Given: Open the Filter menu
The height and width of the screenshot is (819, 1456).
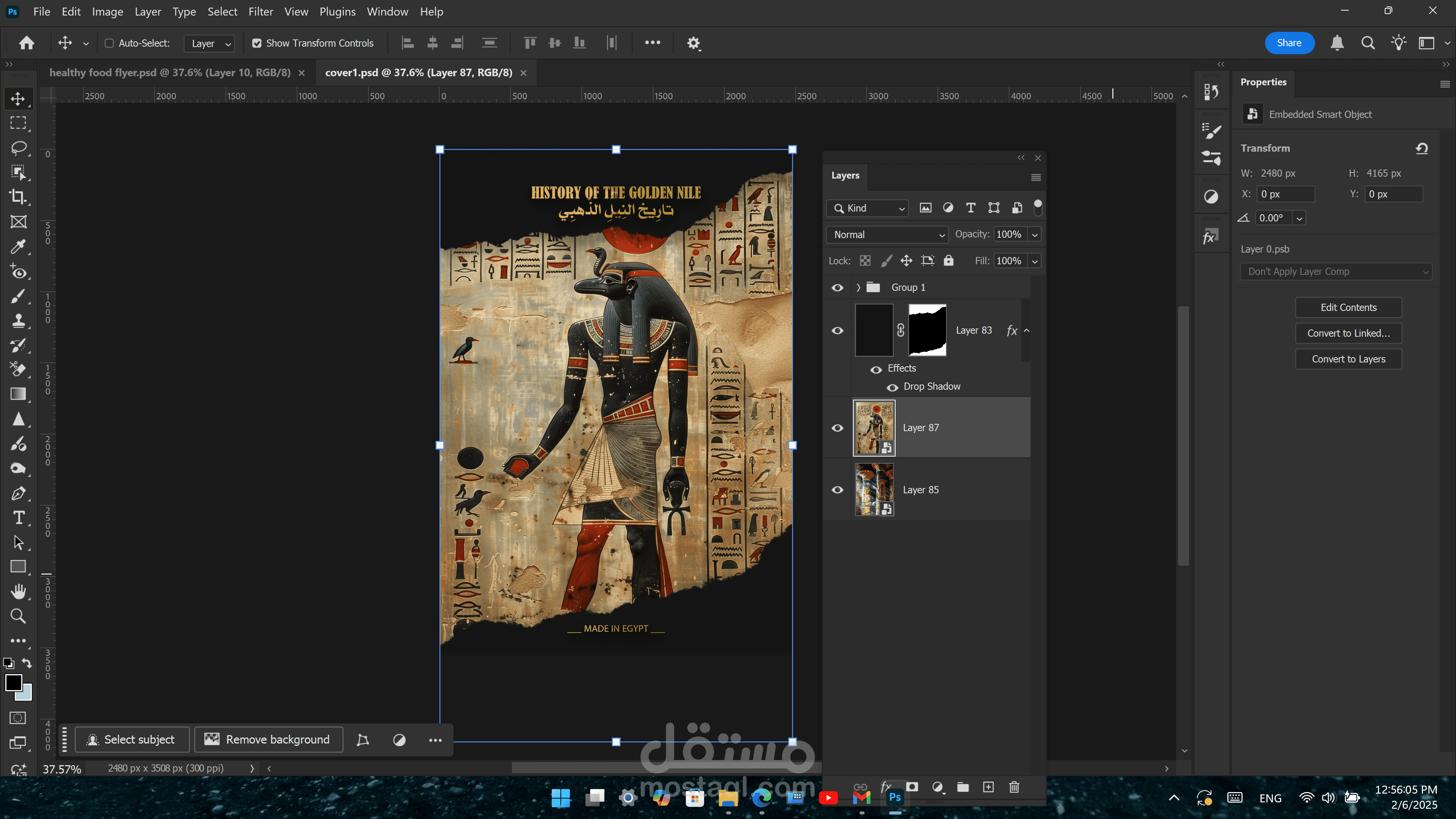Looking at the screenshot, I should [260, 11].
